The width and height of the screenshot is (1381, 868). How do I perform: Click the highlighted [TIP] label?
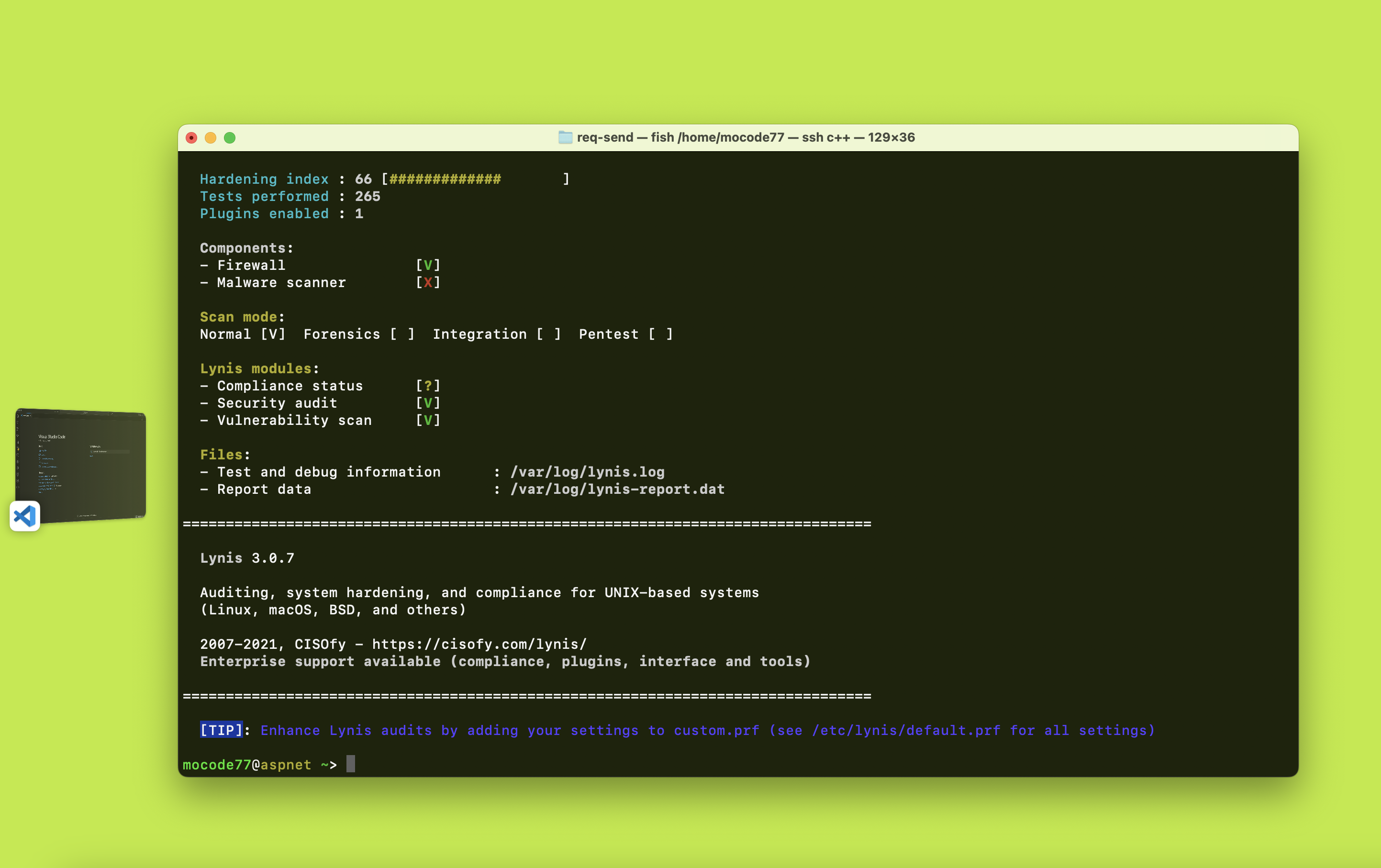pos(221,730)
